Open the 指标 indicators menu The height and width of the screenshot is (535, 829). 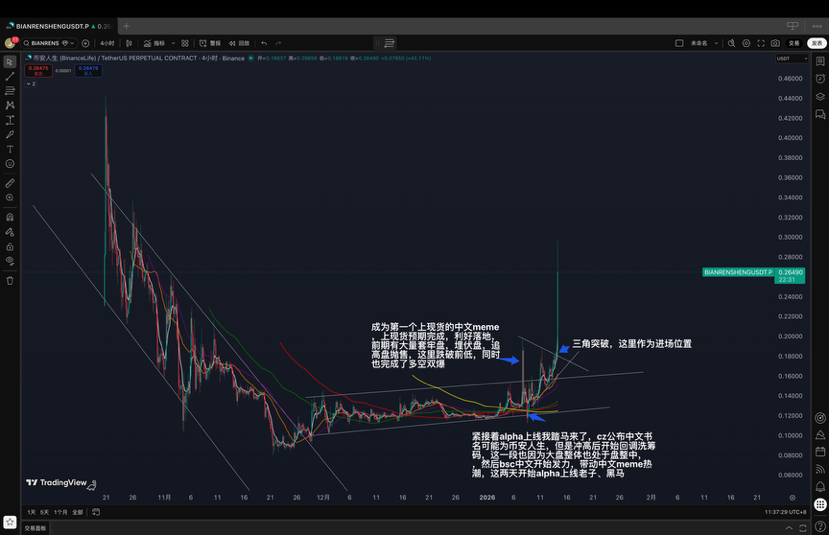(x=155, y=43)
